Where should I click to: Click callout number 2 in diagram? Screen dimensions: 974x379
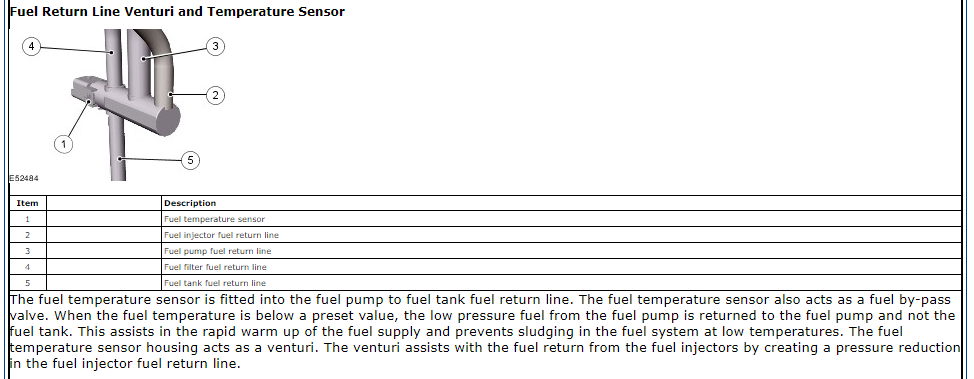pos(215,96)
